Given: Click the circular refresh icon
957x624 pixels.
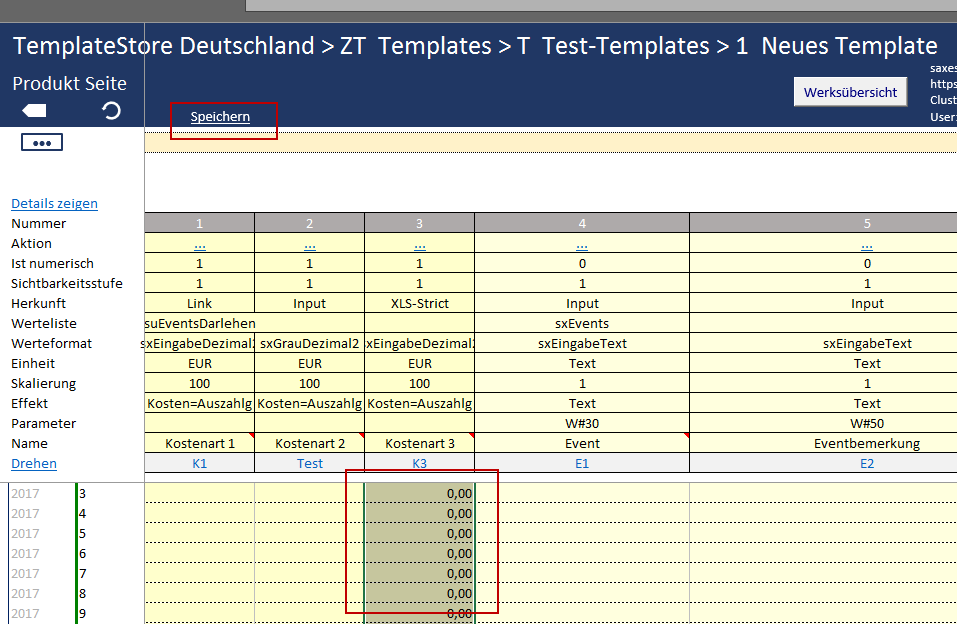Looking at the screenshot, I should [x=112, y=110].
